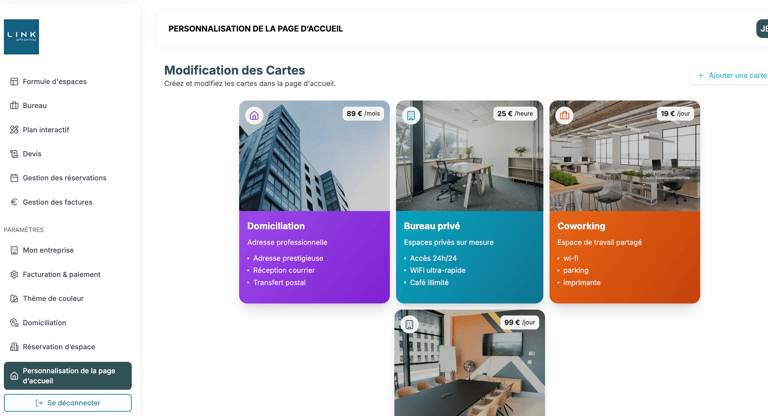
Task: Click the 19 € /jour price badge
Action: tap(675, 114)
